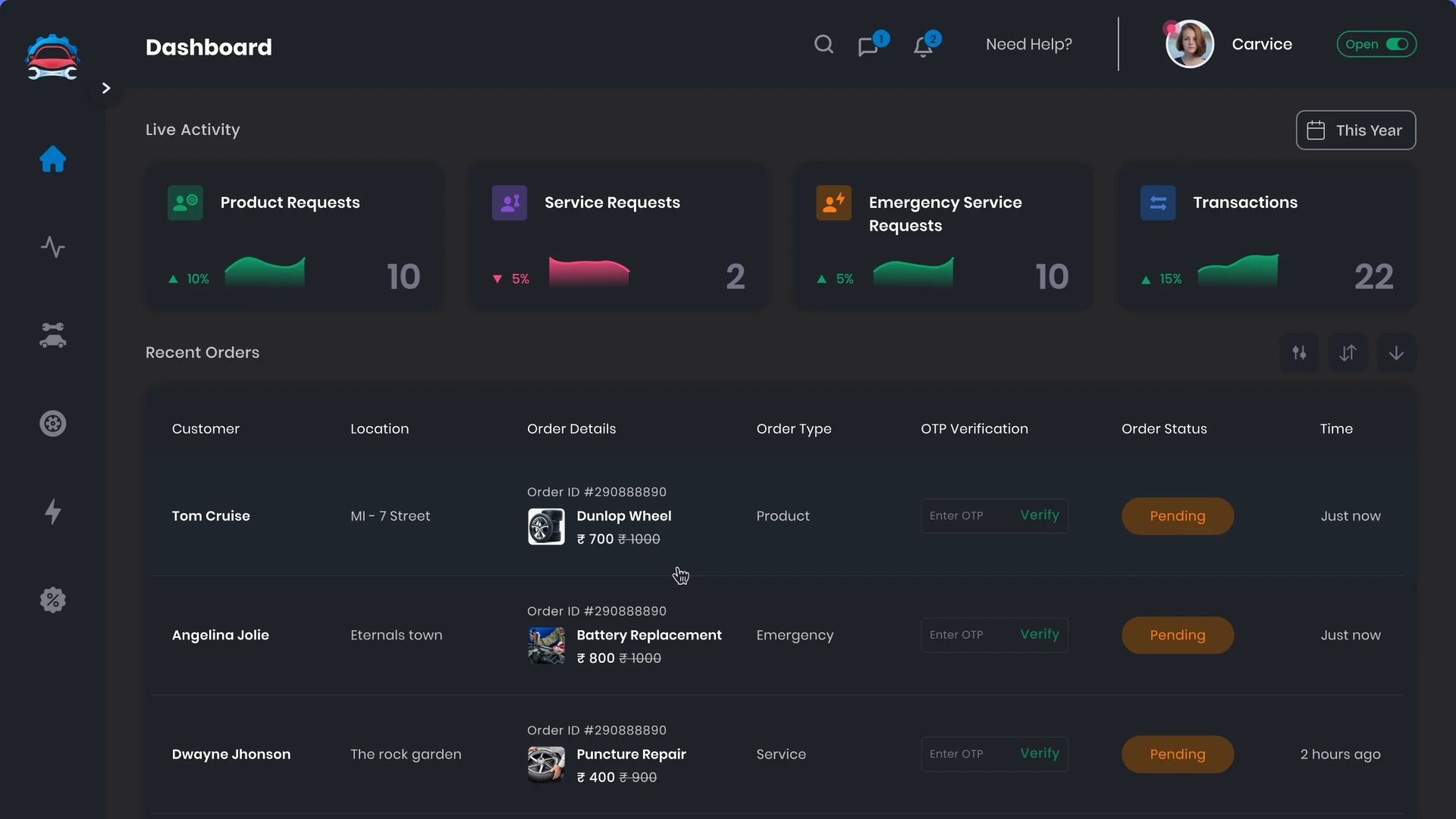Open the filter options for Recent Orders
This screenshot has height=819, width=1456.
click(1300, 352)
